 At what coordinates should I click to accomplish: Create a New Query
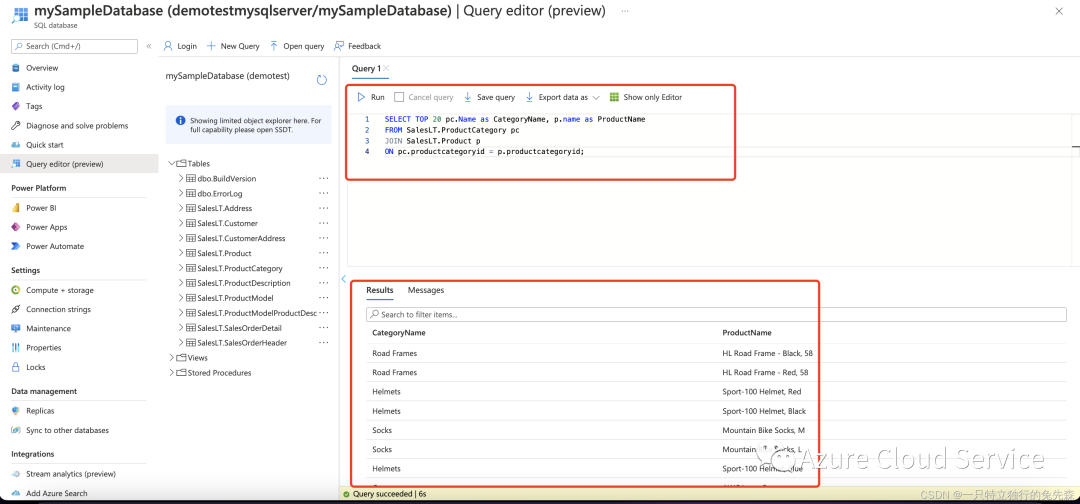click(x=233, y=46)
